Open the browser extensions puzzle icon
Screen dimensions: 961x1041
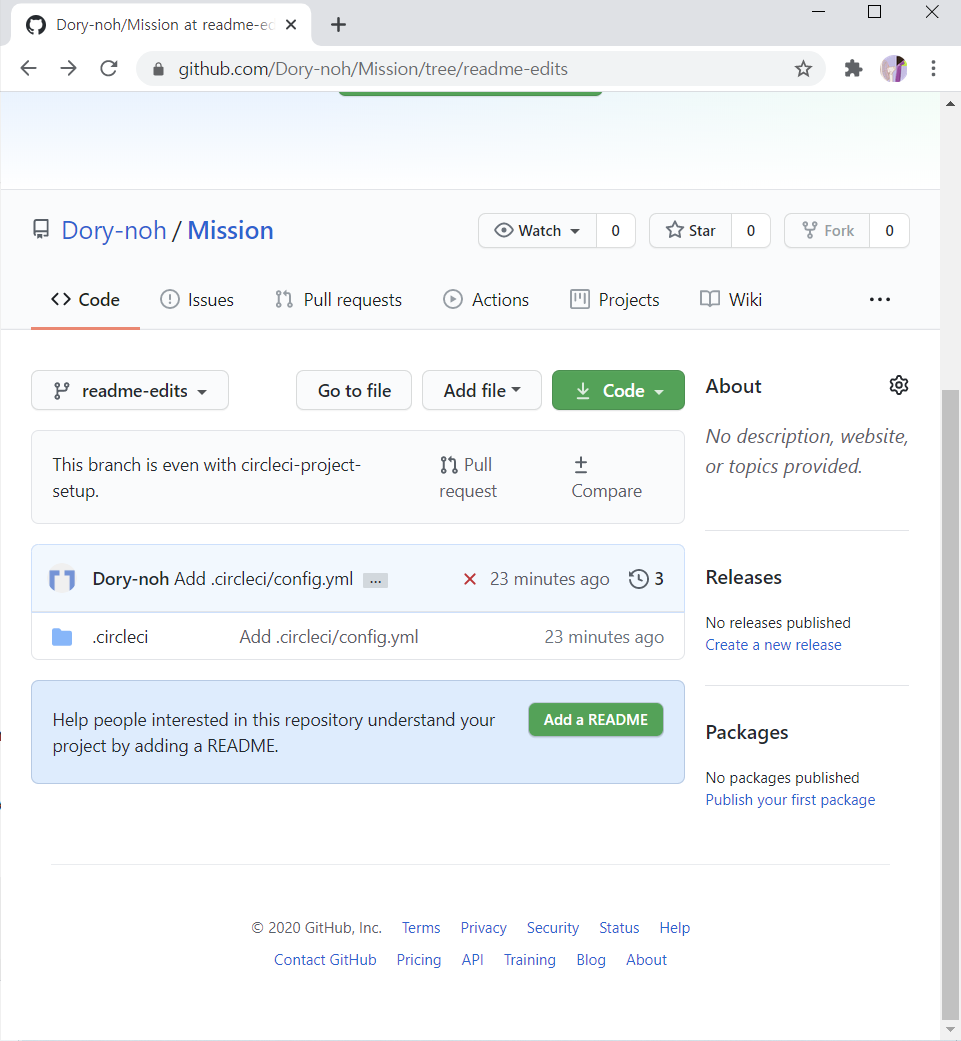(853, 68)
